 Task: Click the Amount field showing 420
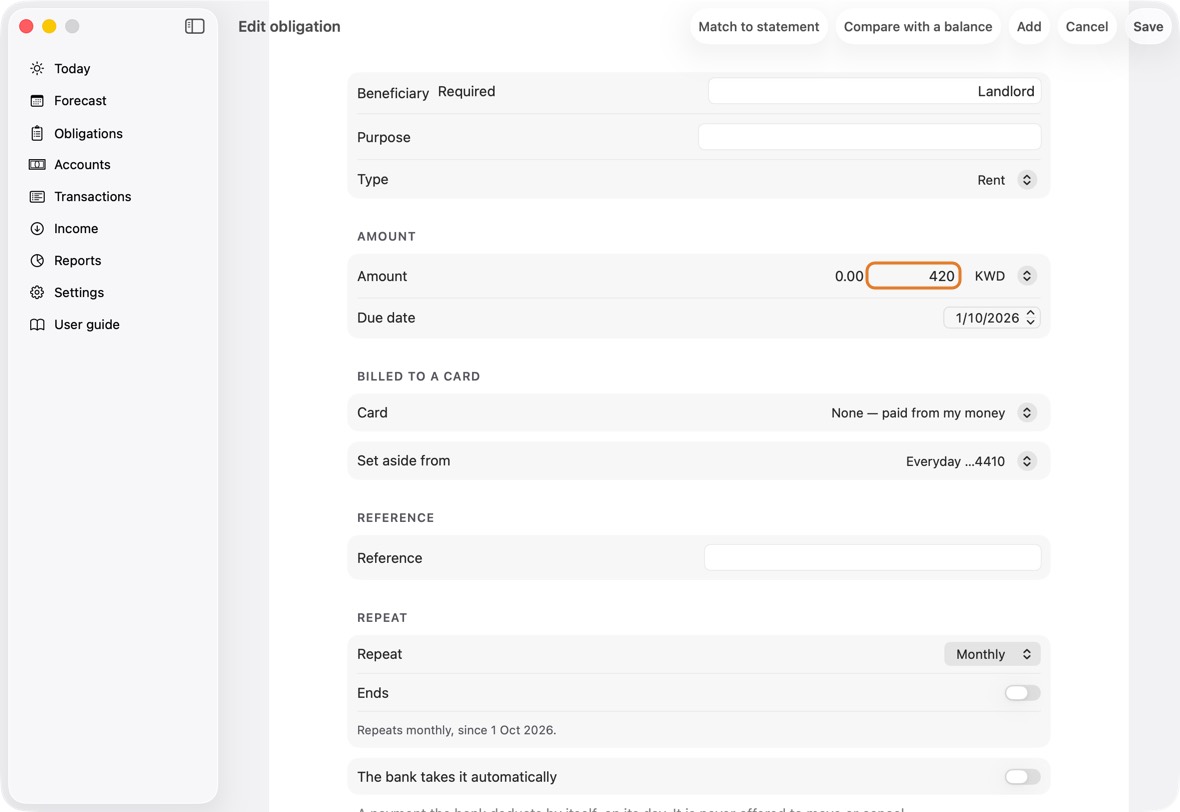click(x=914, y=276)
